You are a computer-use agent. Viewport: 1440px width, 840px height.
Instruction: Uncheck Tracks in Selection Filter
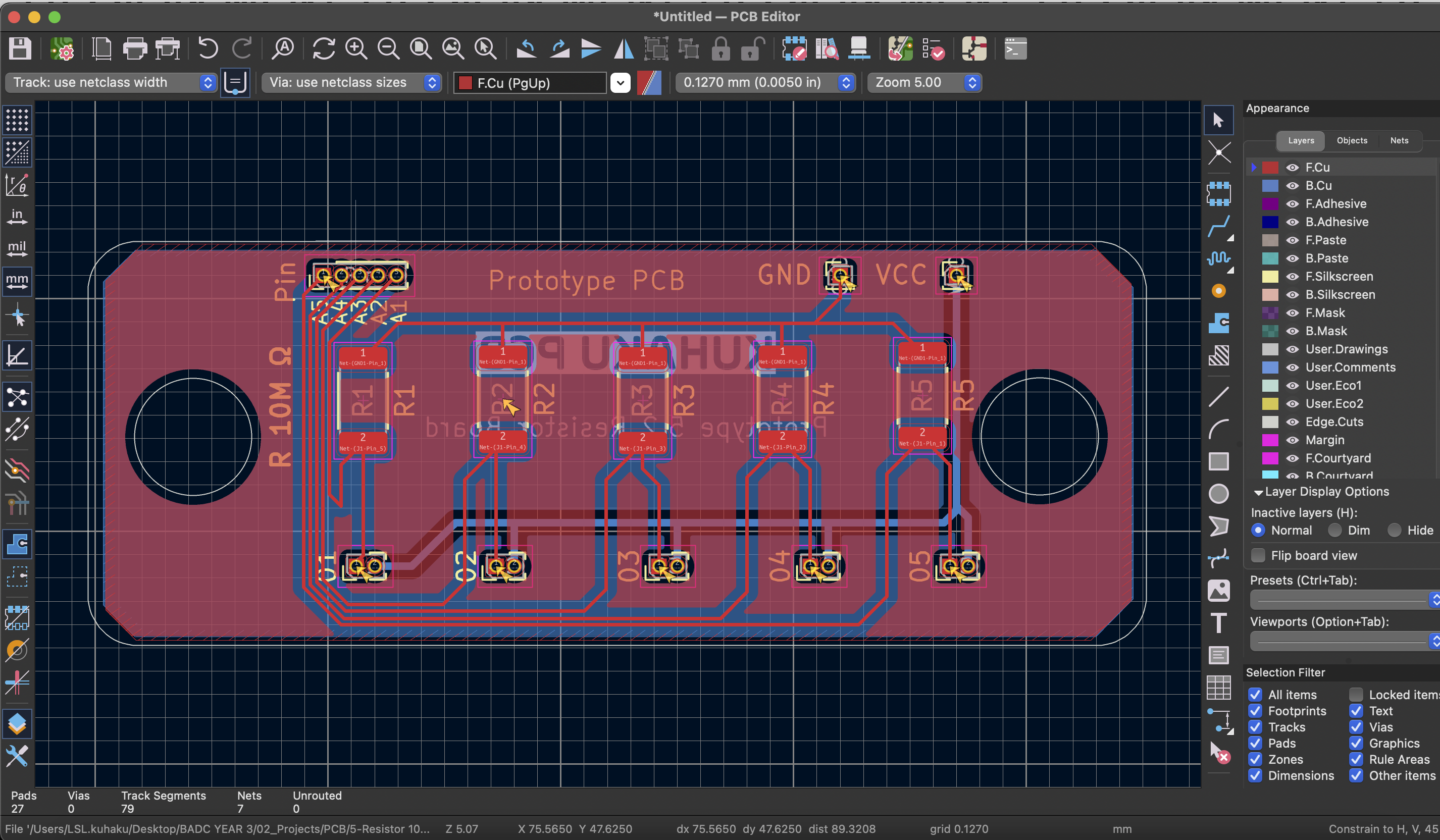[x=1255, y=727]
